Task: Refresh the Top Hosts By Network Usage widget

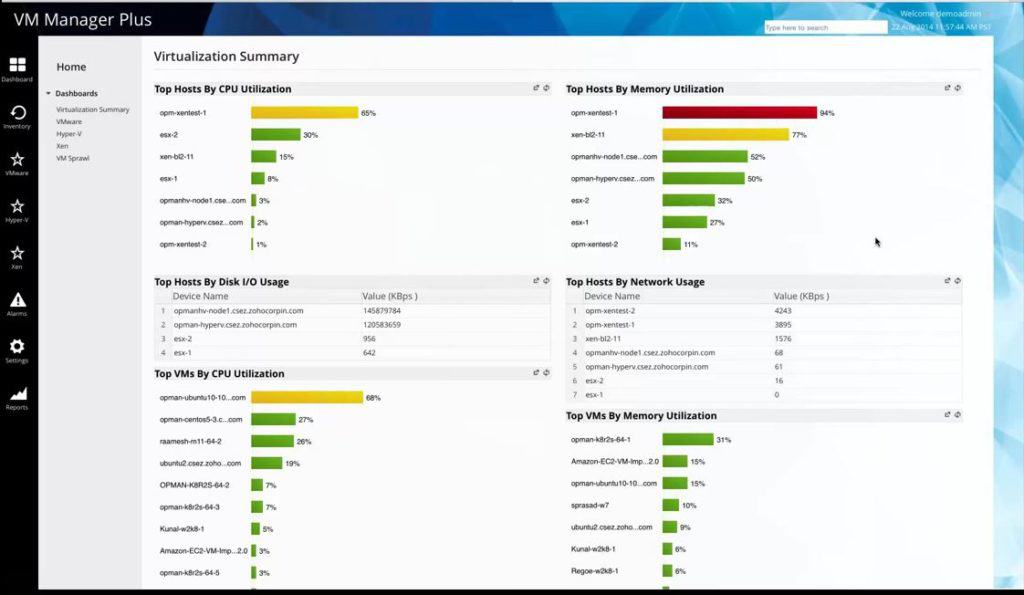Action: coord(957,281)
